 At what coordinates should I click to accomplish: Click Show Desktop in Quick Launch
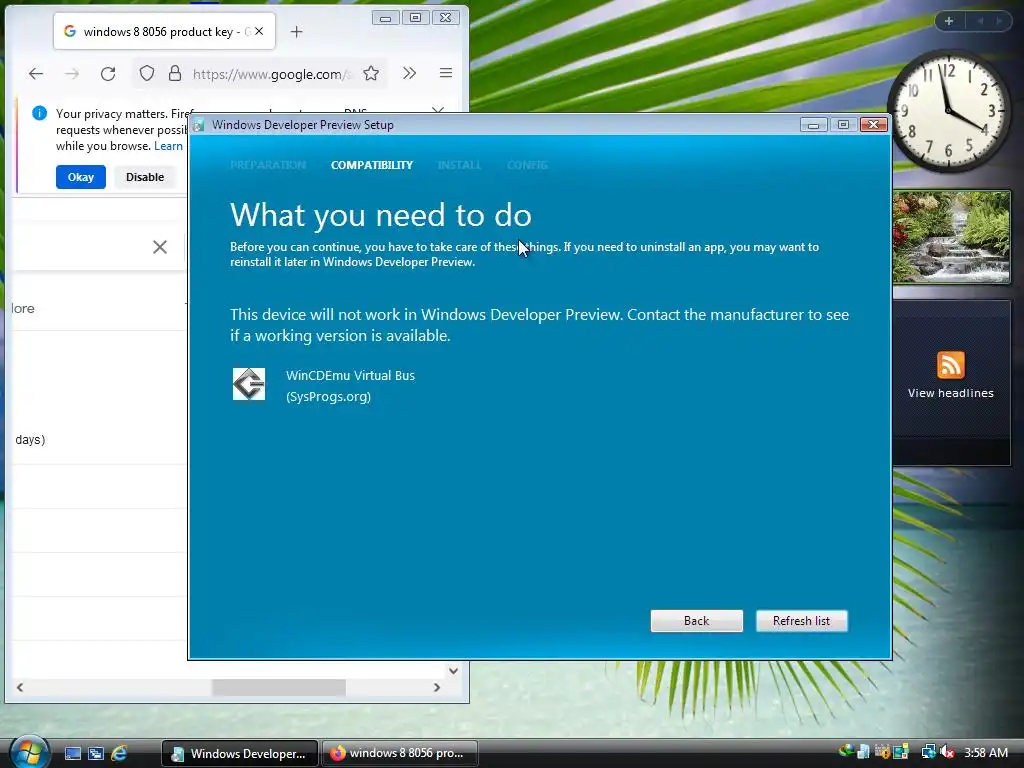72,754
